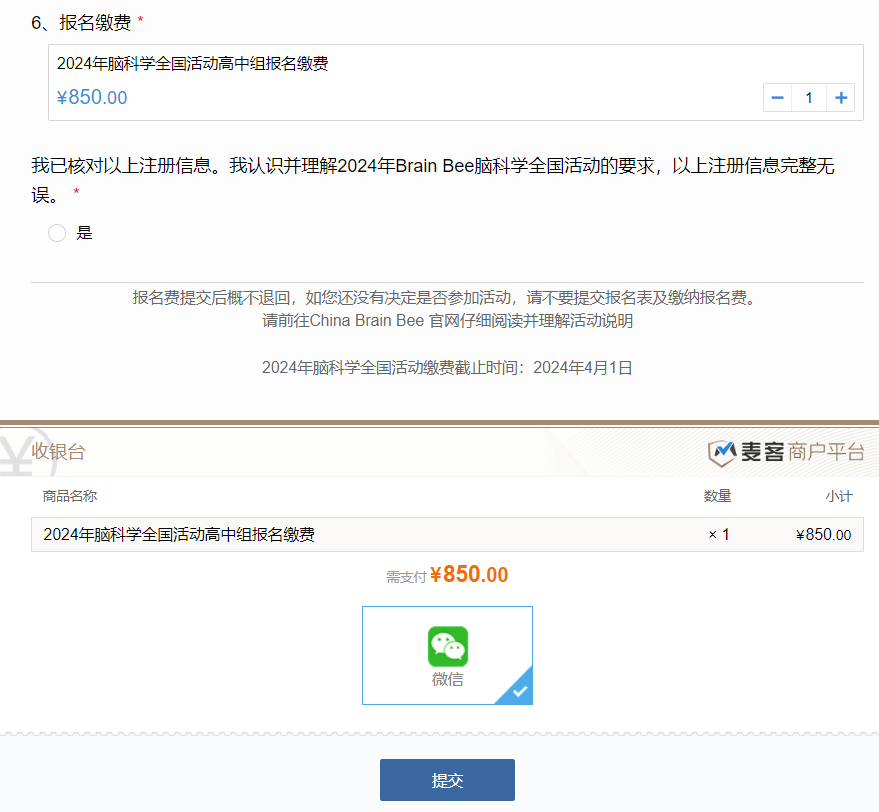Click the quantity input field showing 1

coord(809,98)
